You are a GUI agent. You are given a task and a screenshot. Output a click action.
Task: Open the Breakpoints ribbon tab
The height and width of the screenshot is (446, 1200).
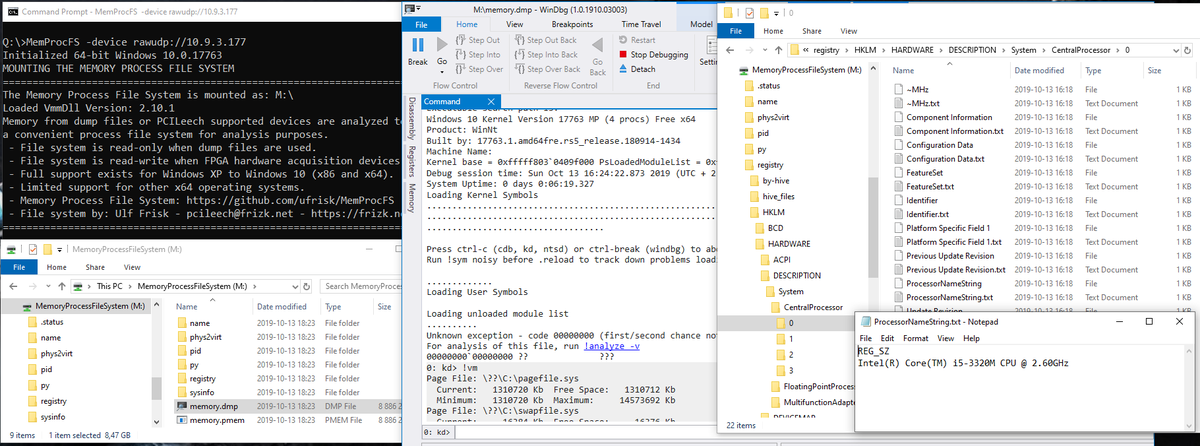point(572,22)
